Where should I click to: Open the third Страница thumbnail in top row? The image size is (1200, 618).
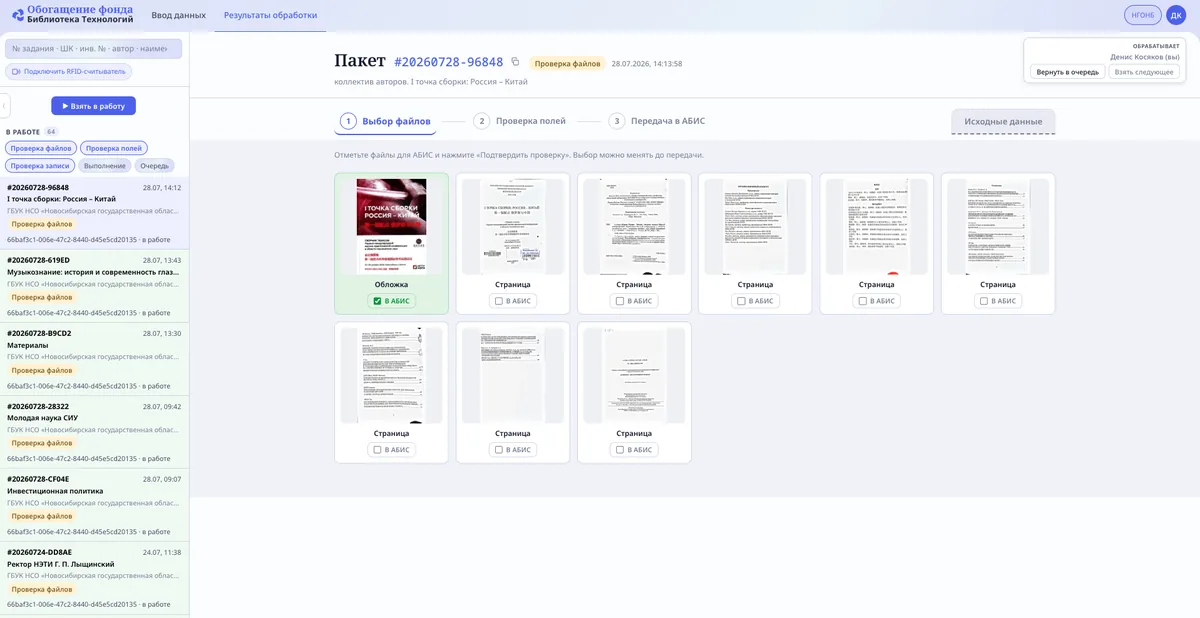pos(755,226)
